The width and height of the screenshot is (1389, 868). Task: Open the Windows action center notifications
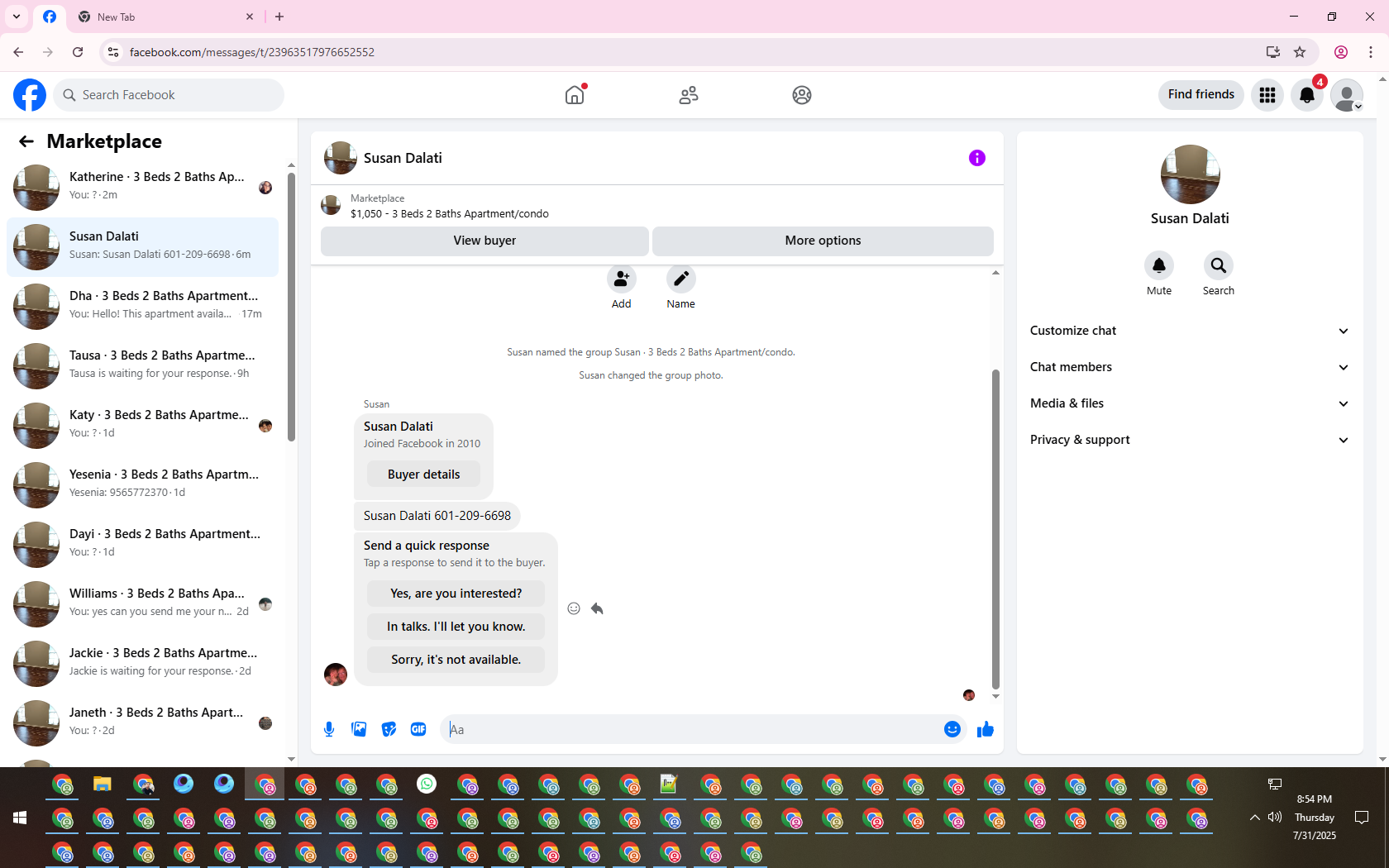click(x=1362, y=818)
